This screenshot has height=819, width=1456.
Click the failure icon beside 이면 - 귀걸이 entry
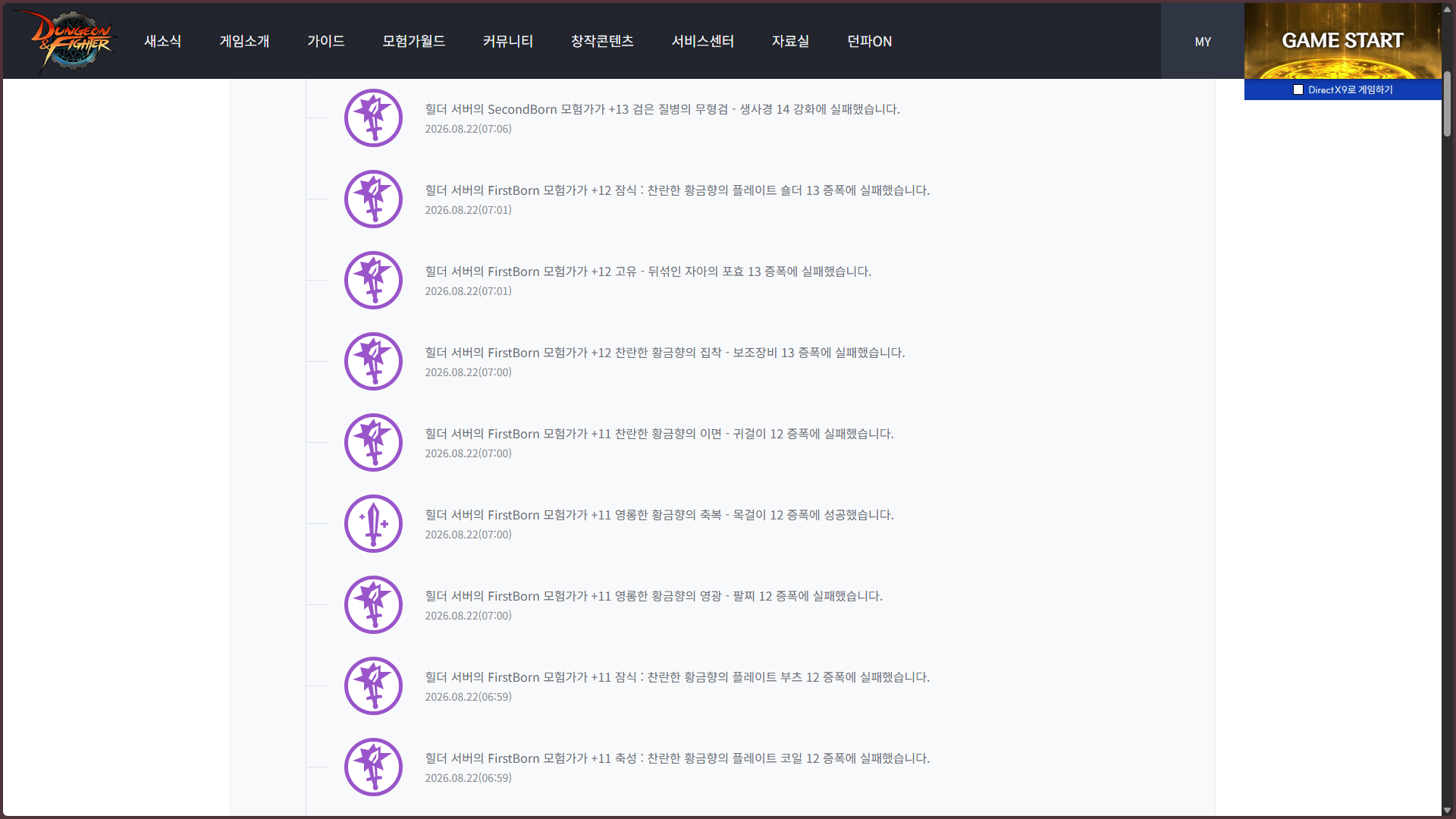(373, 442)
